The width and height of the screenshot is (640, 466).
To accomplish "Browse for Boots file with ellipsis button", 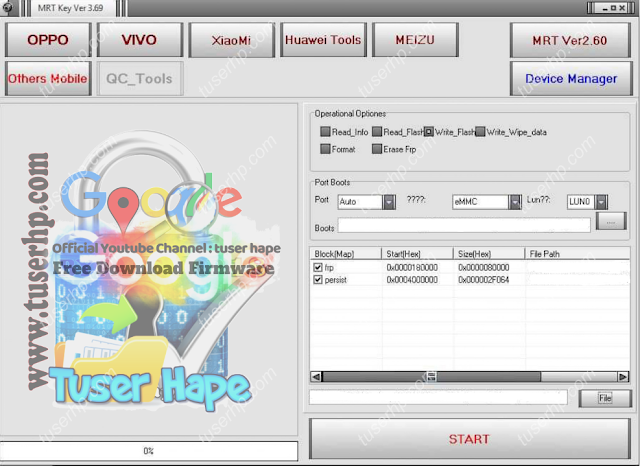I will [x=611, y=221].
